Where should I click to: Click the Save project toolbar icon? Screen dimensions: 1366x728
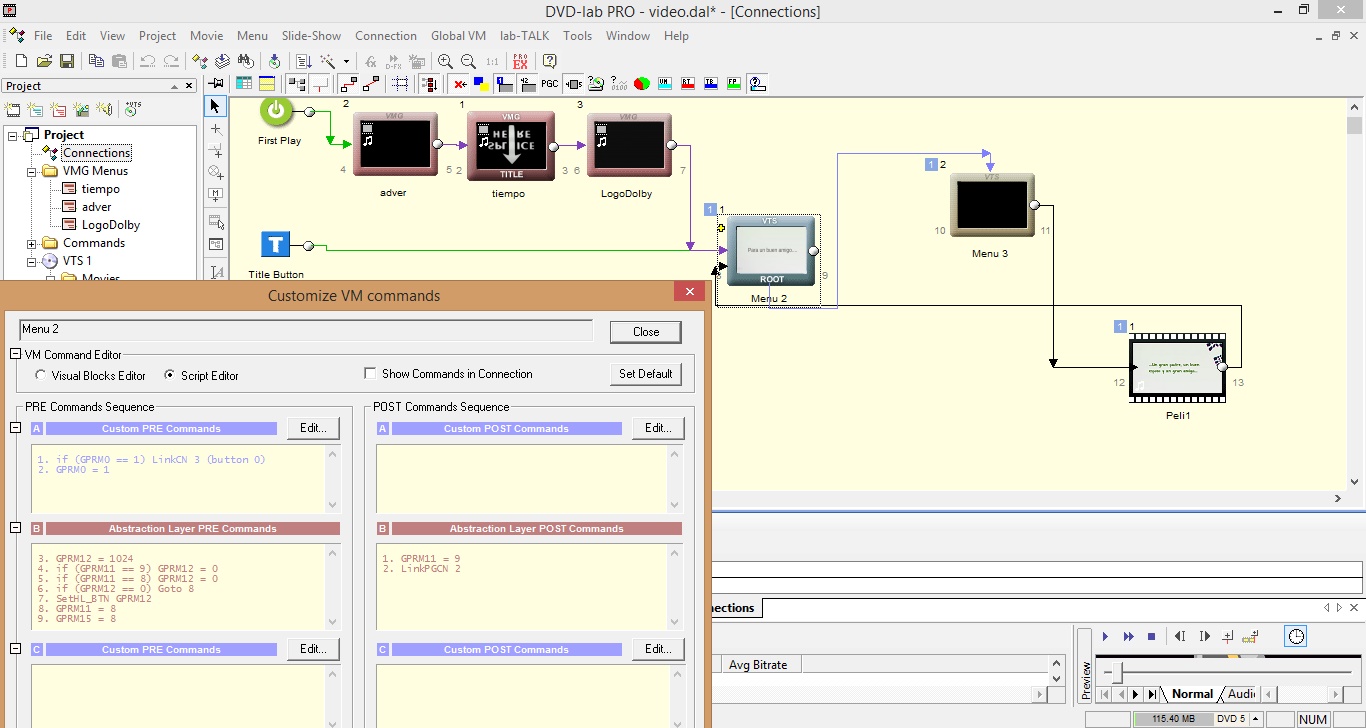67,61
